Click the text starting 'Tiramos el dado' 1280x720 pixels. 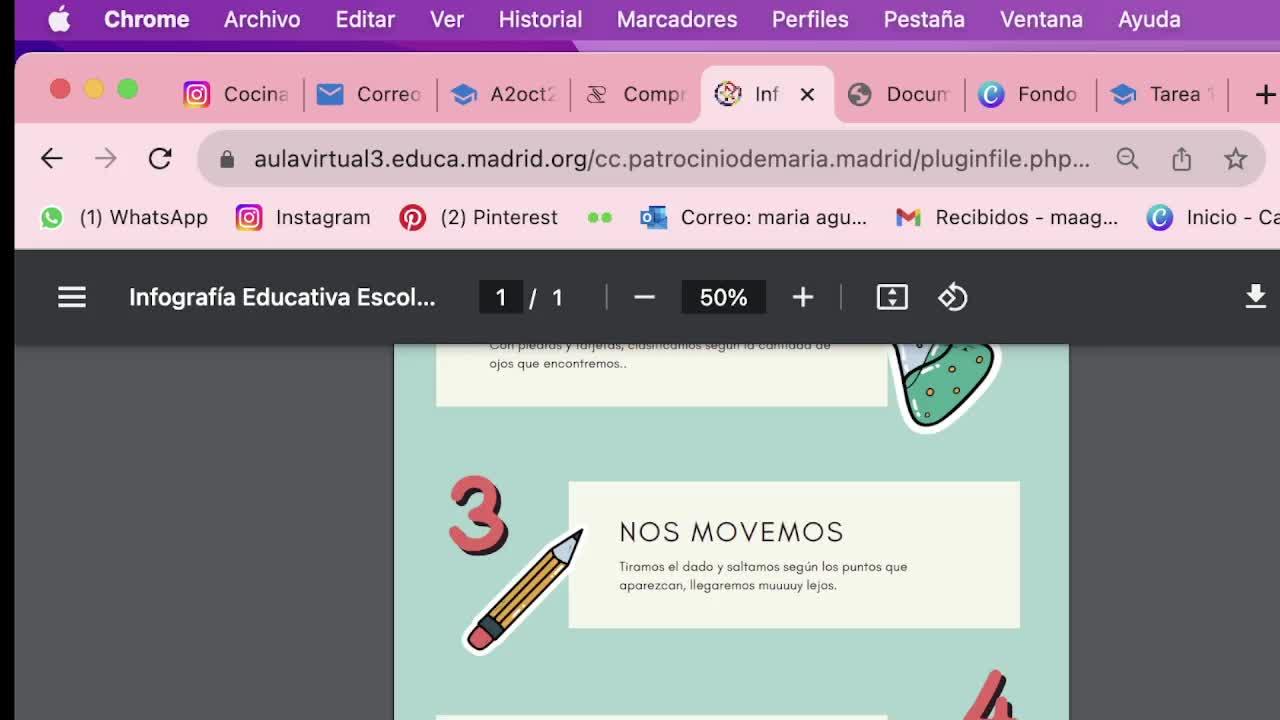(x=763, y=576)
